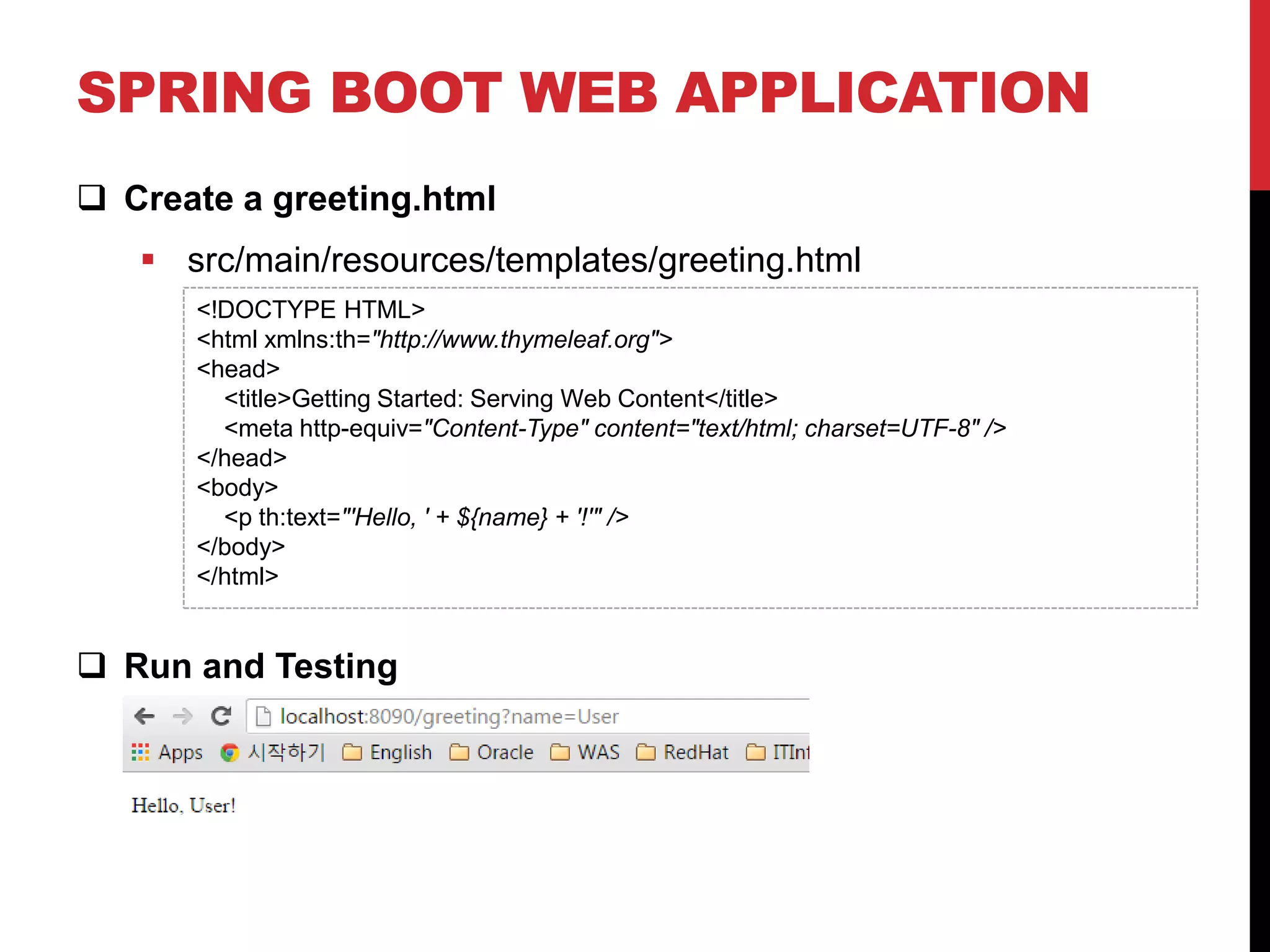Open the RedHat bookmarks folder
The height and width of the screenshot is (952, 1270).
pos(683,752)
